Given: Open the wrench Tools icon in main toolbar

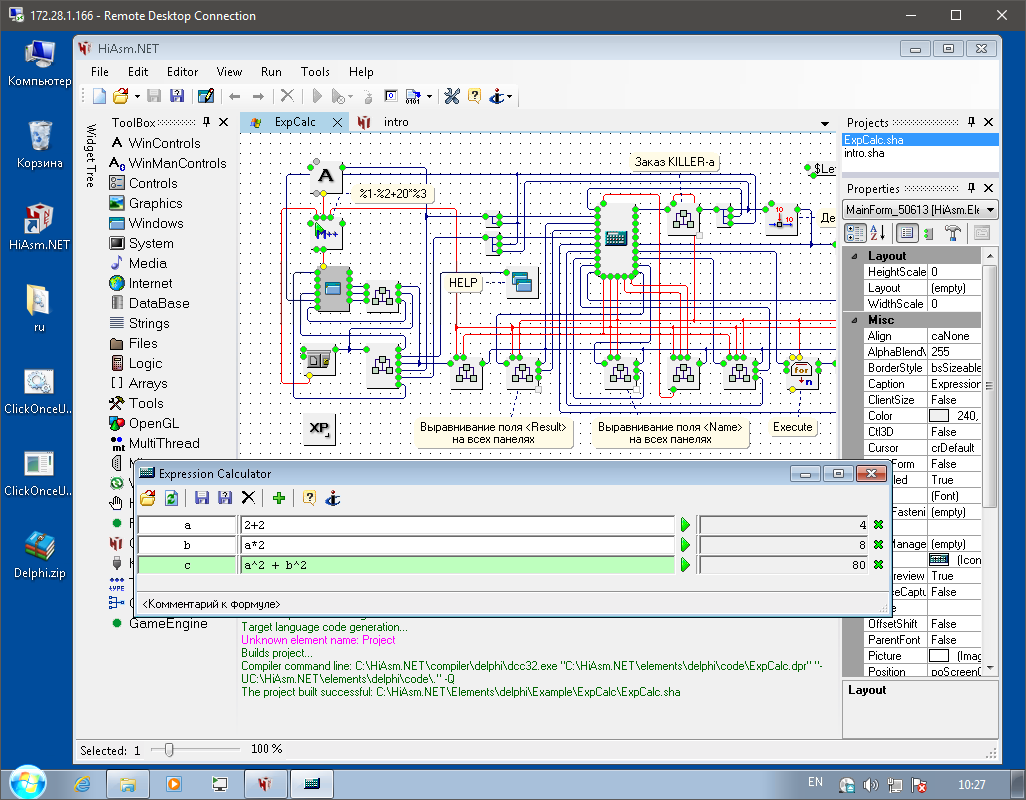Looking at the screenshot, I should [451, 96].
